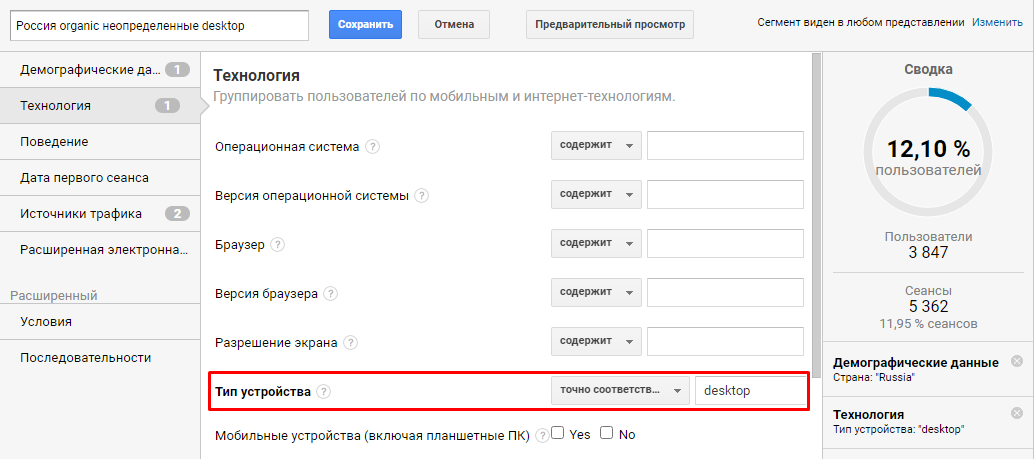Check the Yes box for Мобильные устройства
1034x459 pixels.
point(558,433)
